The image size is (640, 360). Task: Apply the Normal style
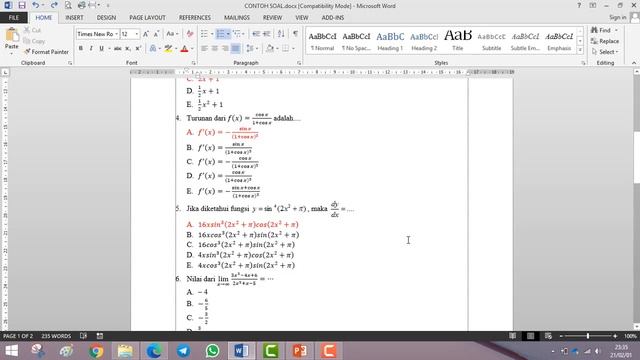pyautogui.click(x=322, y=41)
